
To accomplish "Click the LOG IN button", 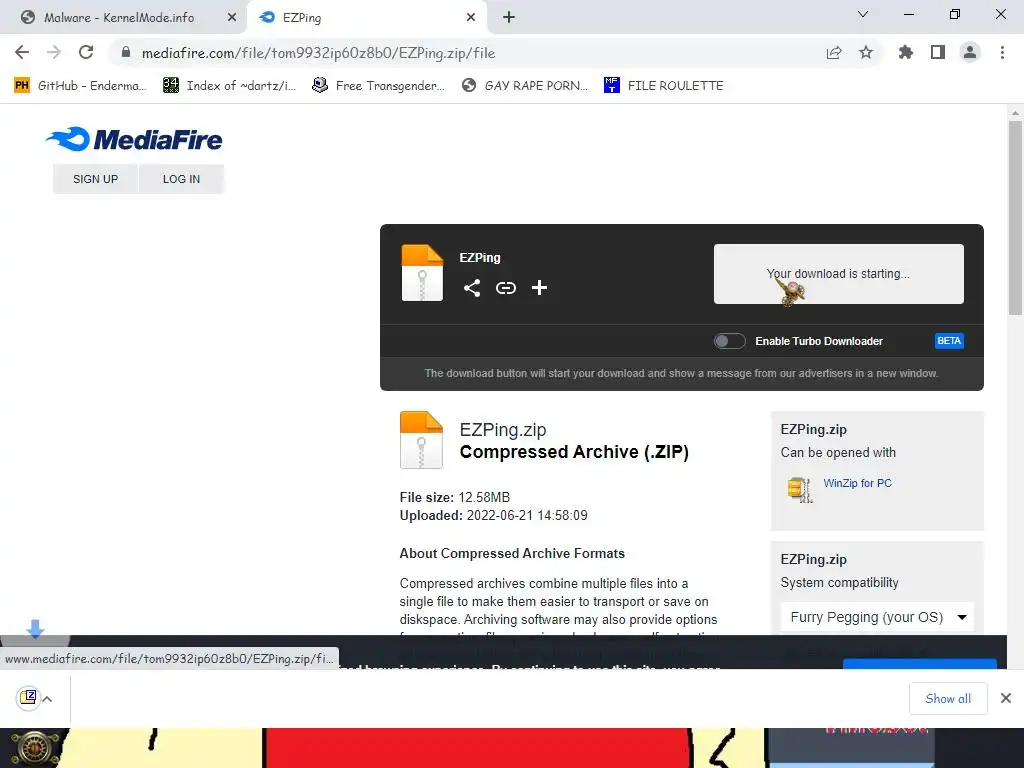I will click(x=182, y=179).
